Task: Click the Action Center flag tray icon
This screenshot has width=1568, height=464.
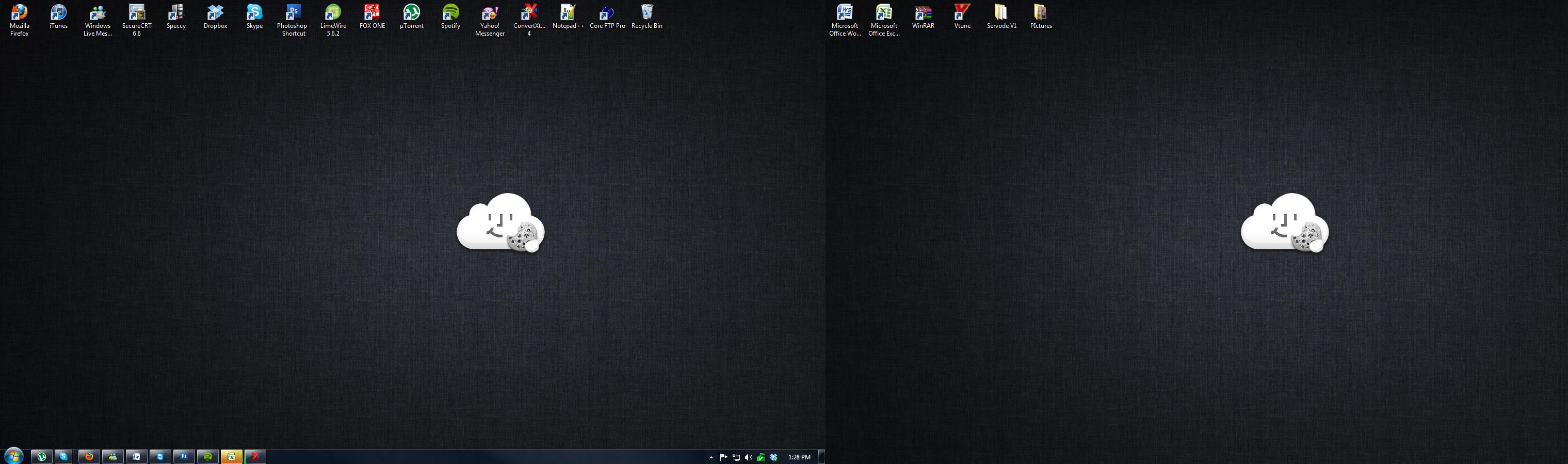Action: coord(723,457)
